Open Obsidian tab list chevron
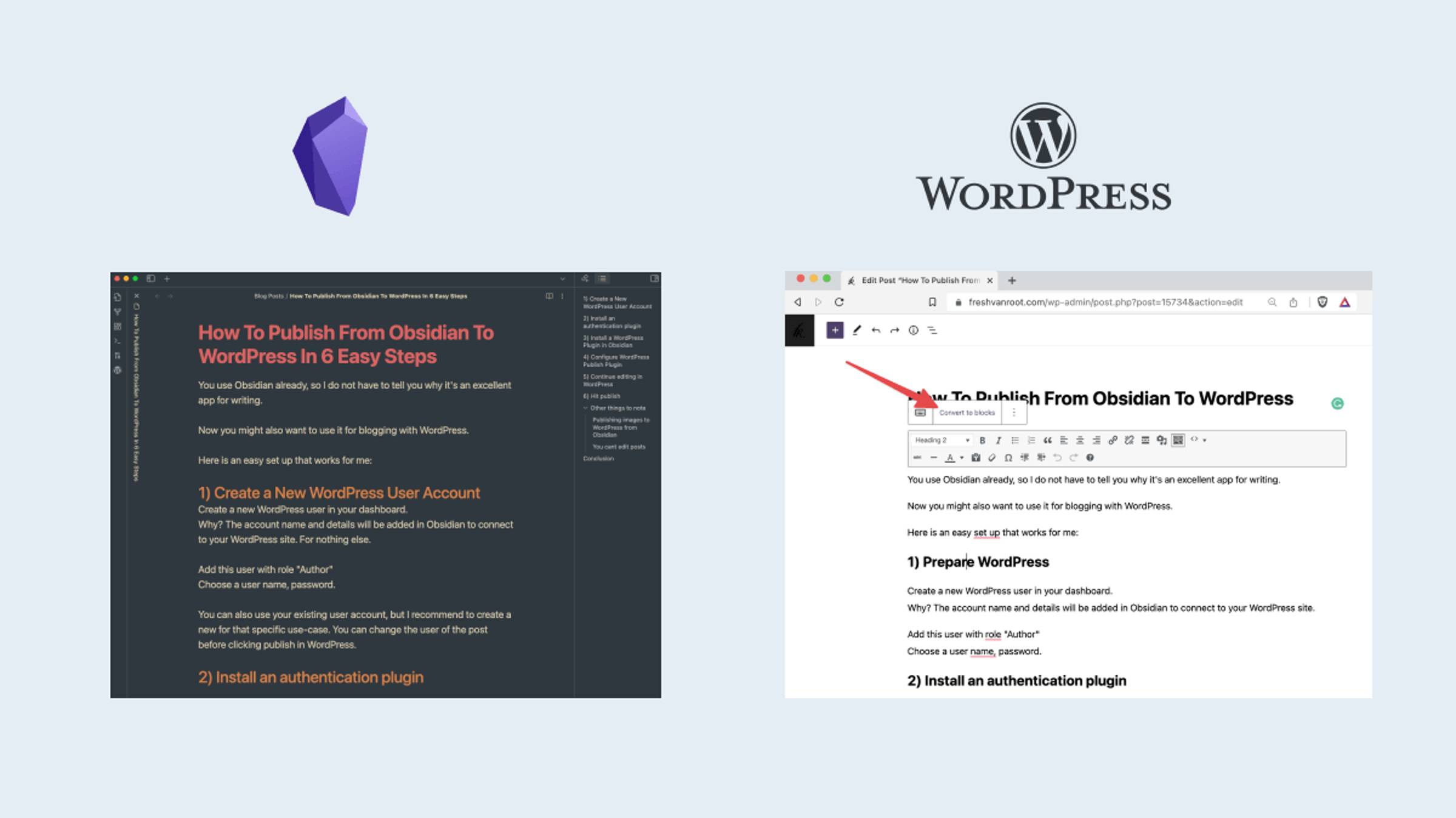The height and width of the screenshot is (818, 1456). coord(562,279)
